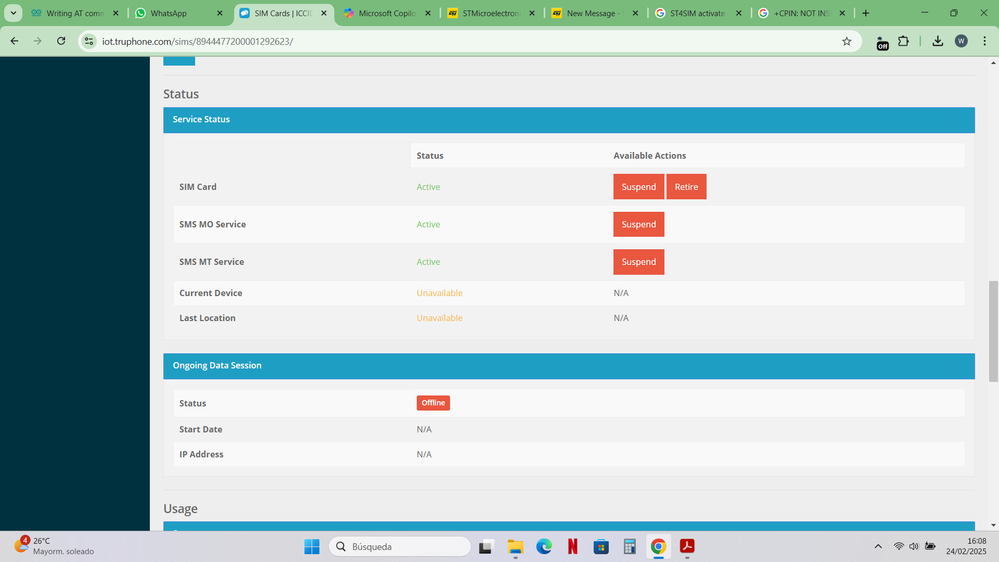Open the extension showing Off badge

[882, 42]
